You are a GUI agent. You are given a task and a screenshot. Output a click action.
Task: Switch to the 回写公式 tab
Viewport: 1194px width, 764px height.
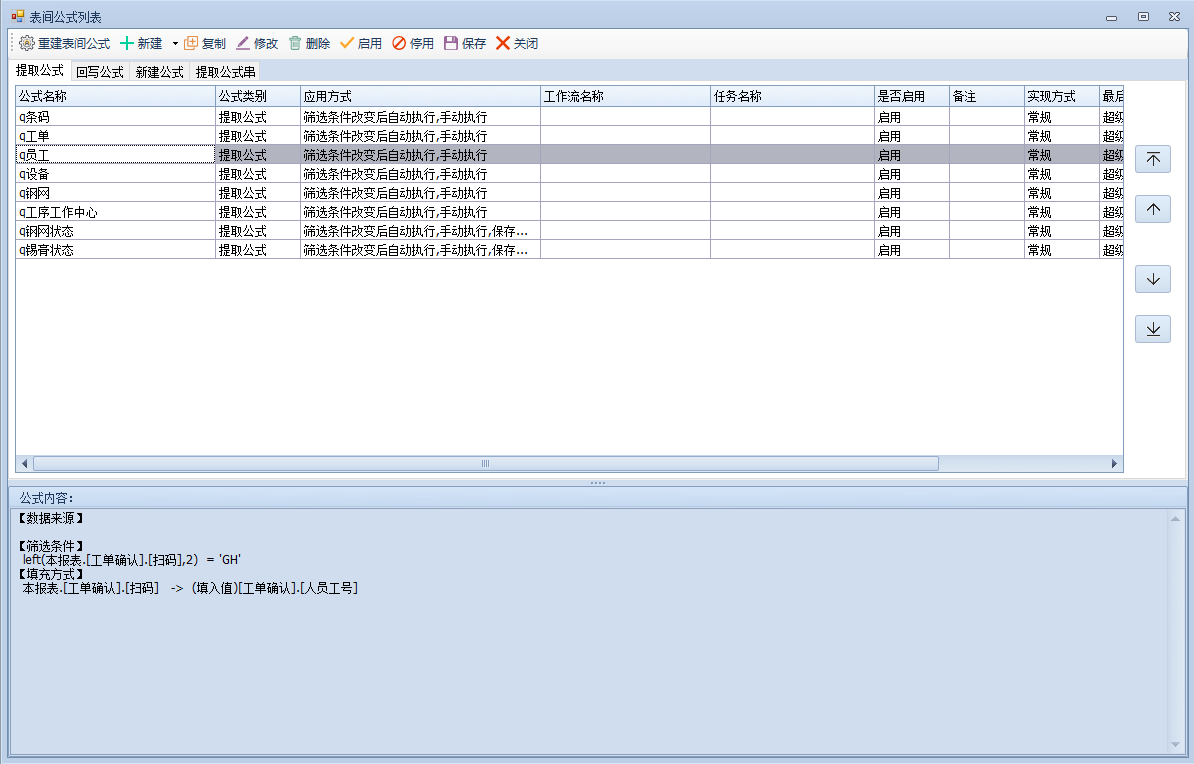click(x=99, y=72)
